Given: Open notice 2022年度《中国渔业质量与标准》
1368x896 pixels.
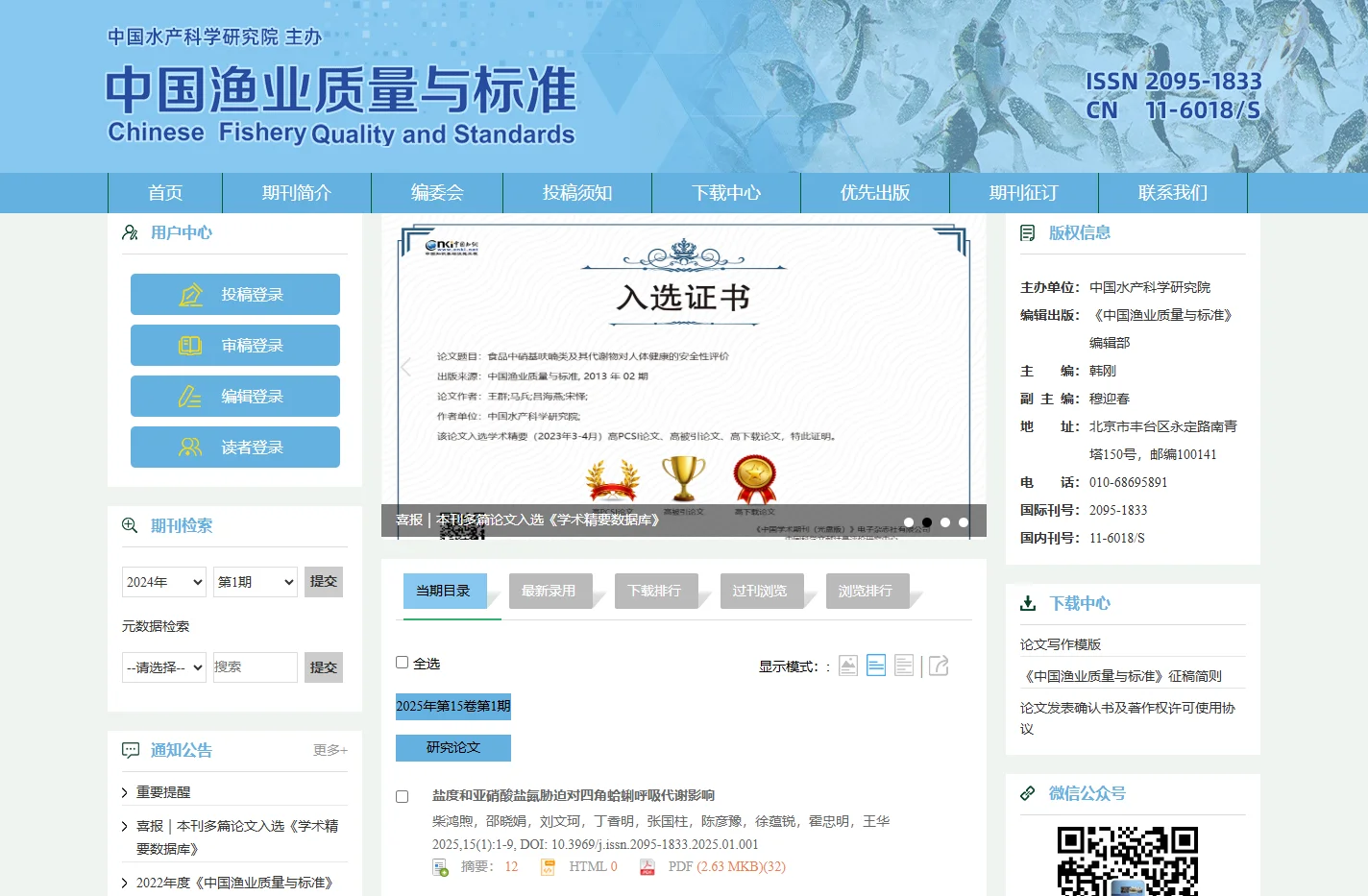Looking at the screenshot, I should (x=234, y=883).
